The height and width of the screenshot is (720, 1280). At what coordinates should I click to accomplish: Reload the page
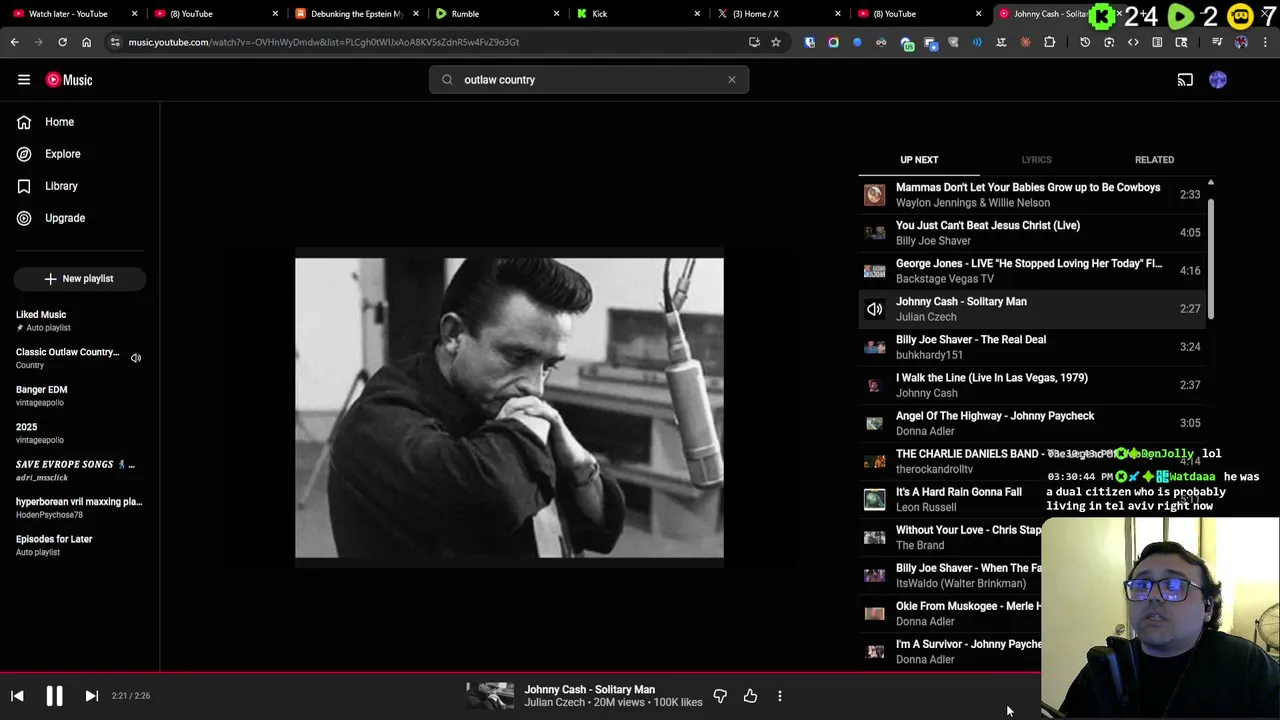pos(62,42)
